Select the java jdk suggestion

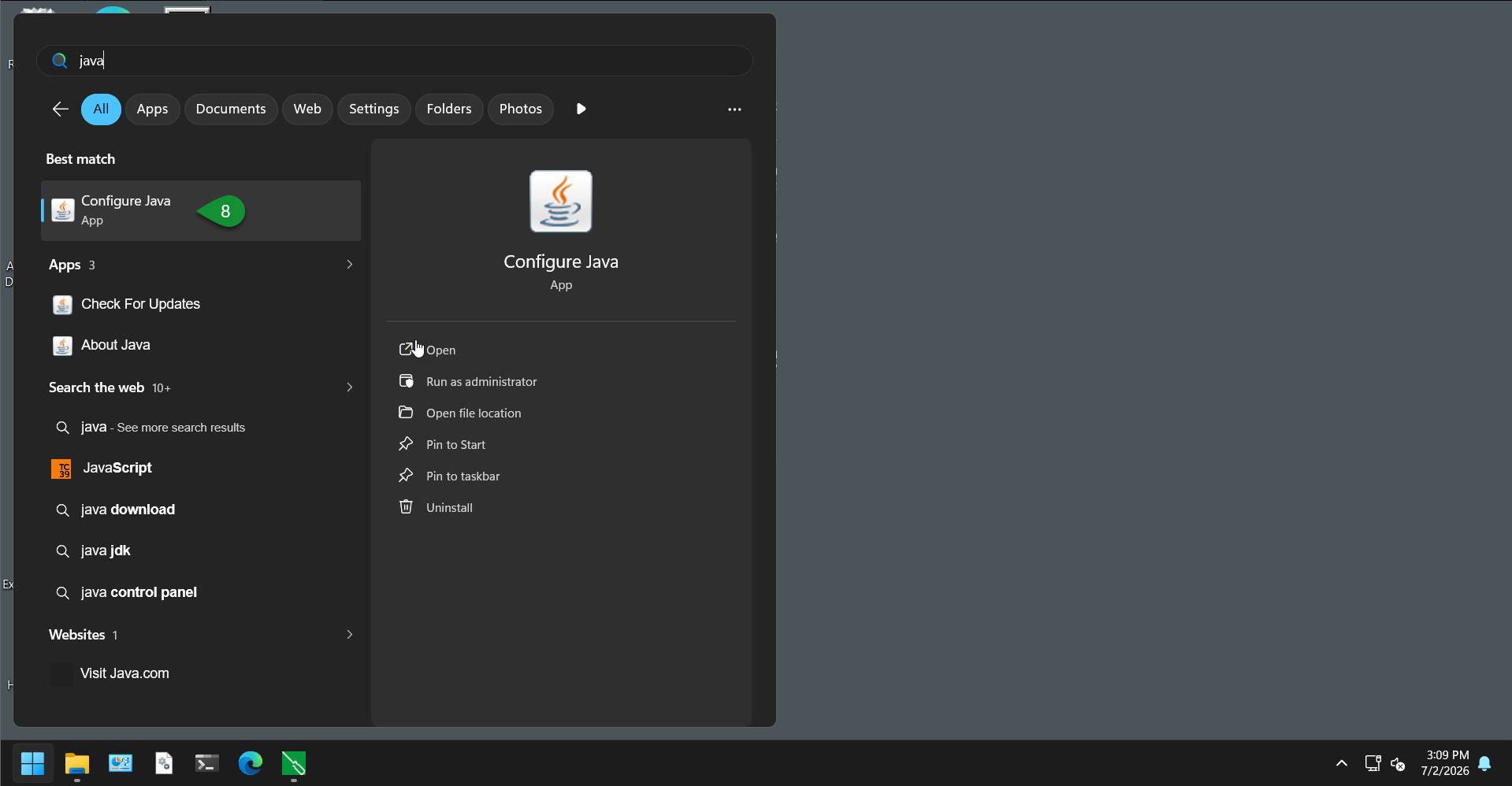point(201,551)
